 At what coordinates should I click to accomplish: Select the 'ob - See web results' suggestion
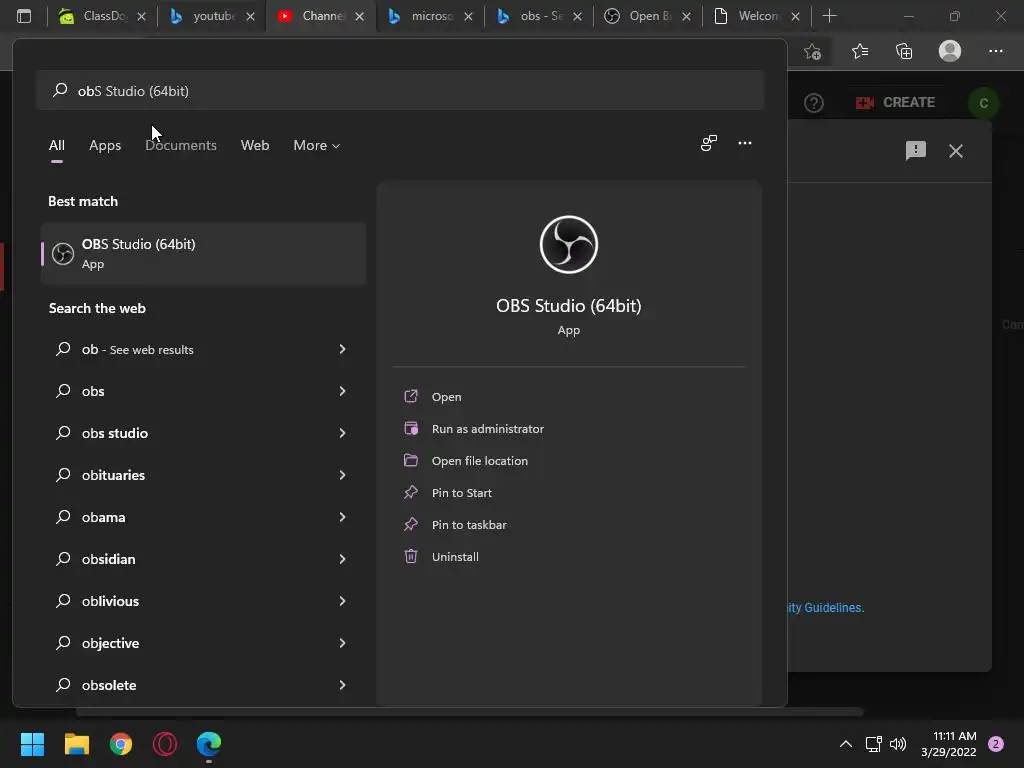pyautogui.click(x=203, y=349)
